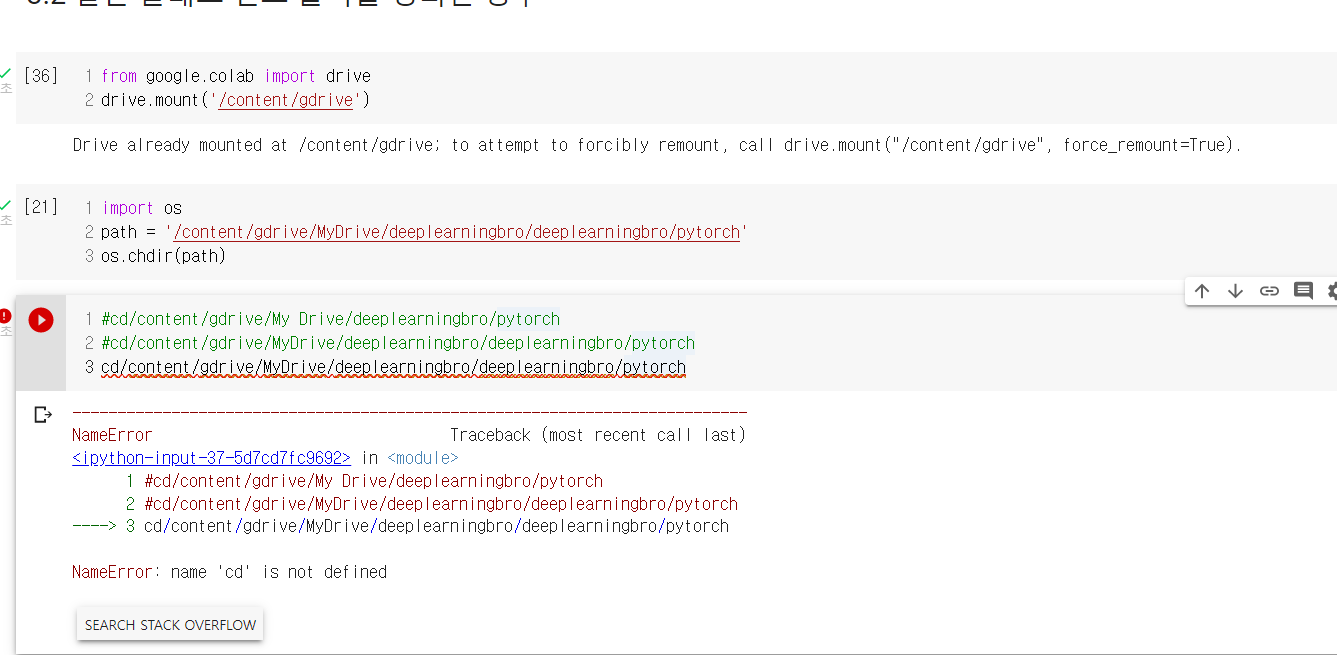Click the underlined pytorch path string in cell 21

click(457, 232)
